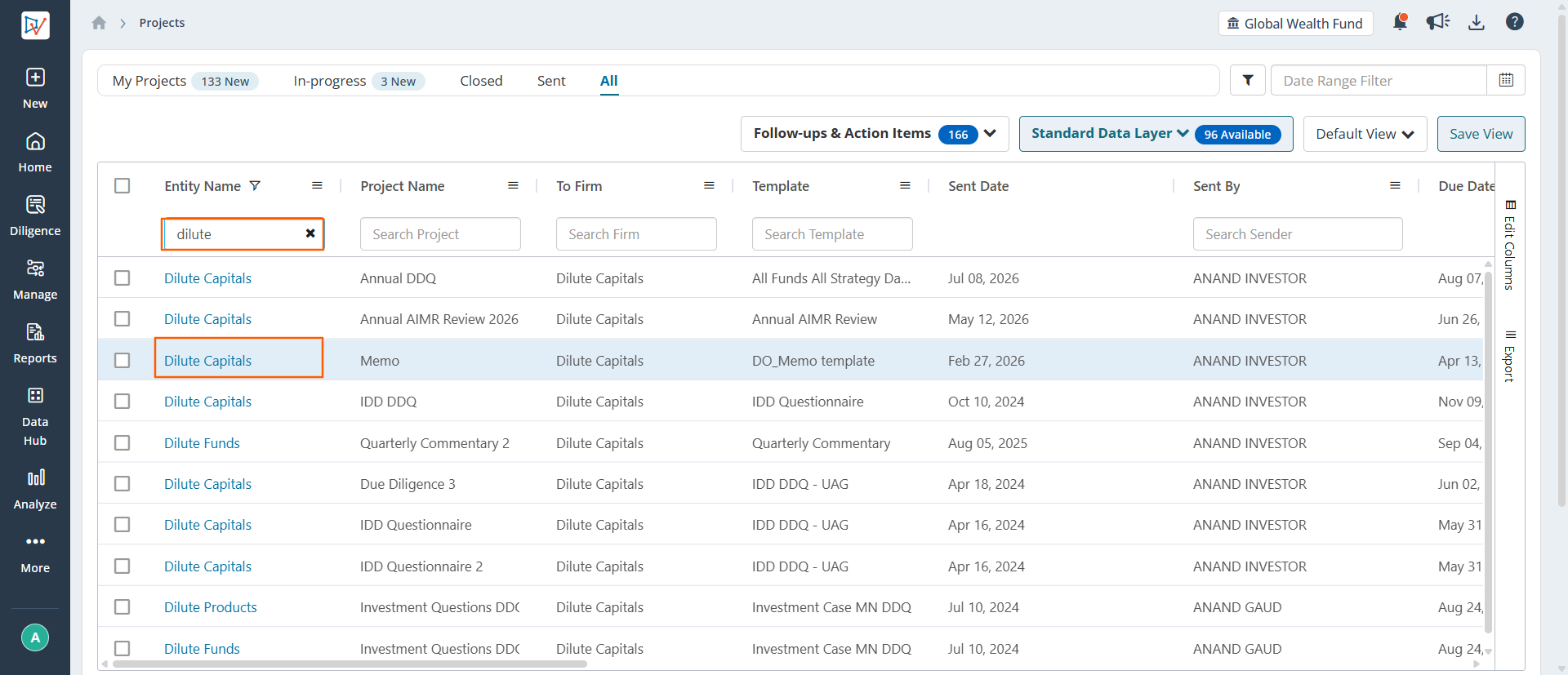Open Entity Name column menu
The image size is (1568, 675).
(317, 186)
